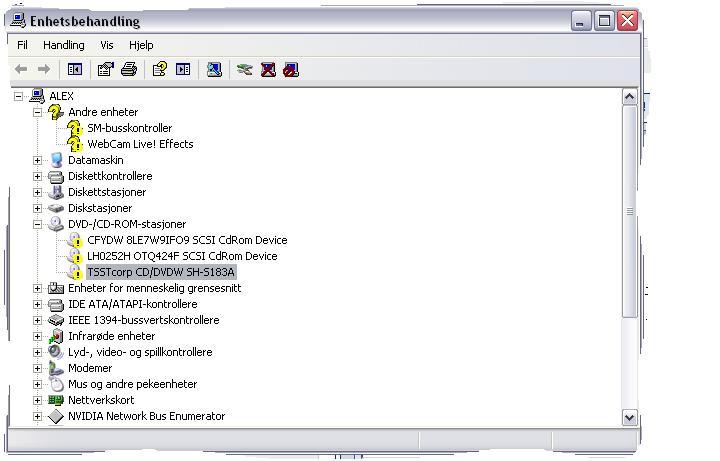This screenshot has height=461, width=720.
Task: Select LH0252H OTQ424F SCSI CdRom Device
Action: 182,256
